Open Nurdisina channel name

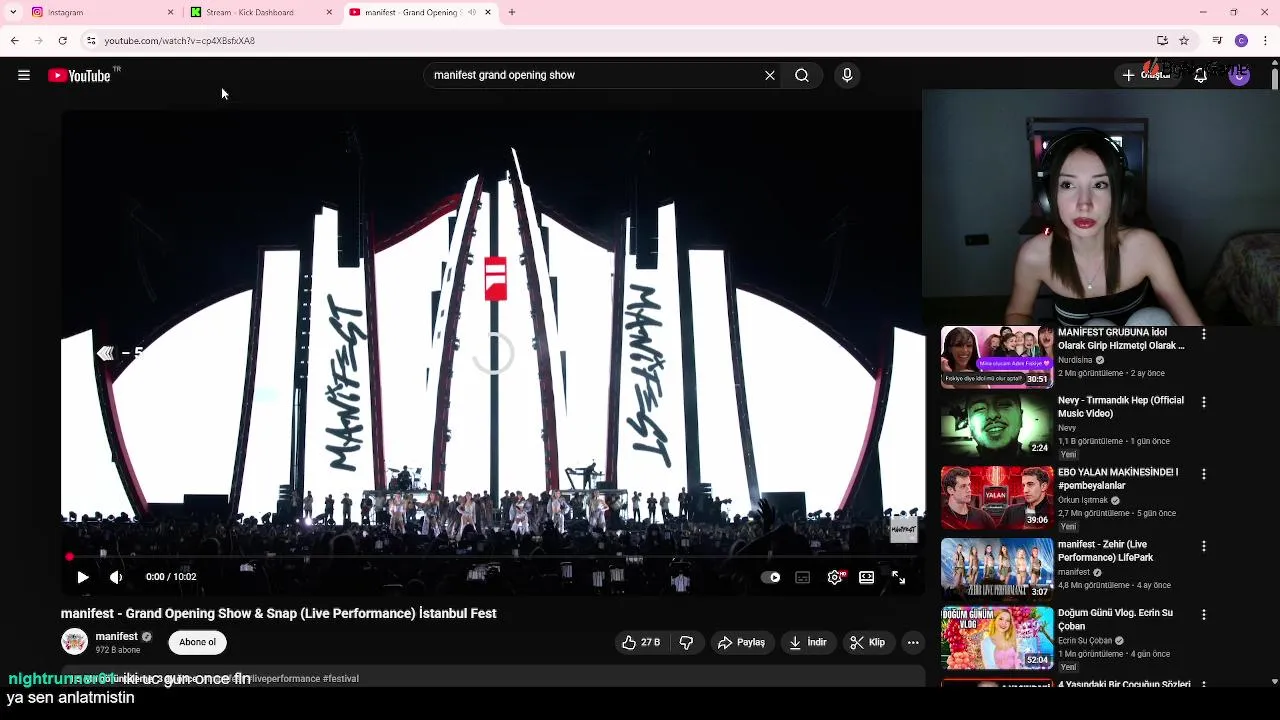pyautogui.click(x=1075, y=360)
